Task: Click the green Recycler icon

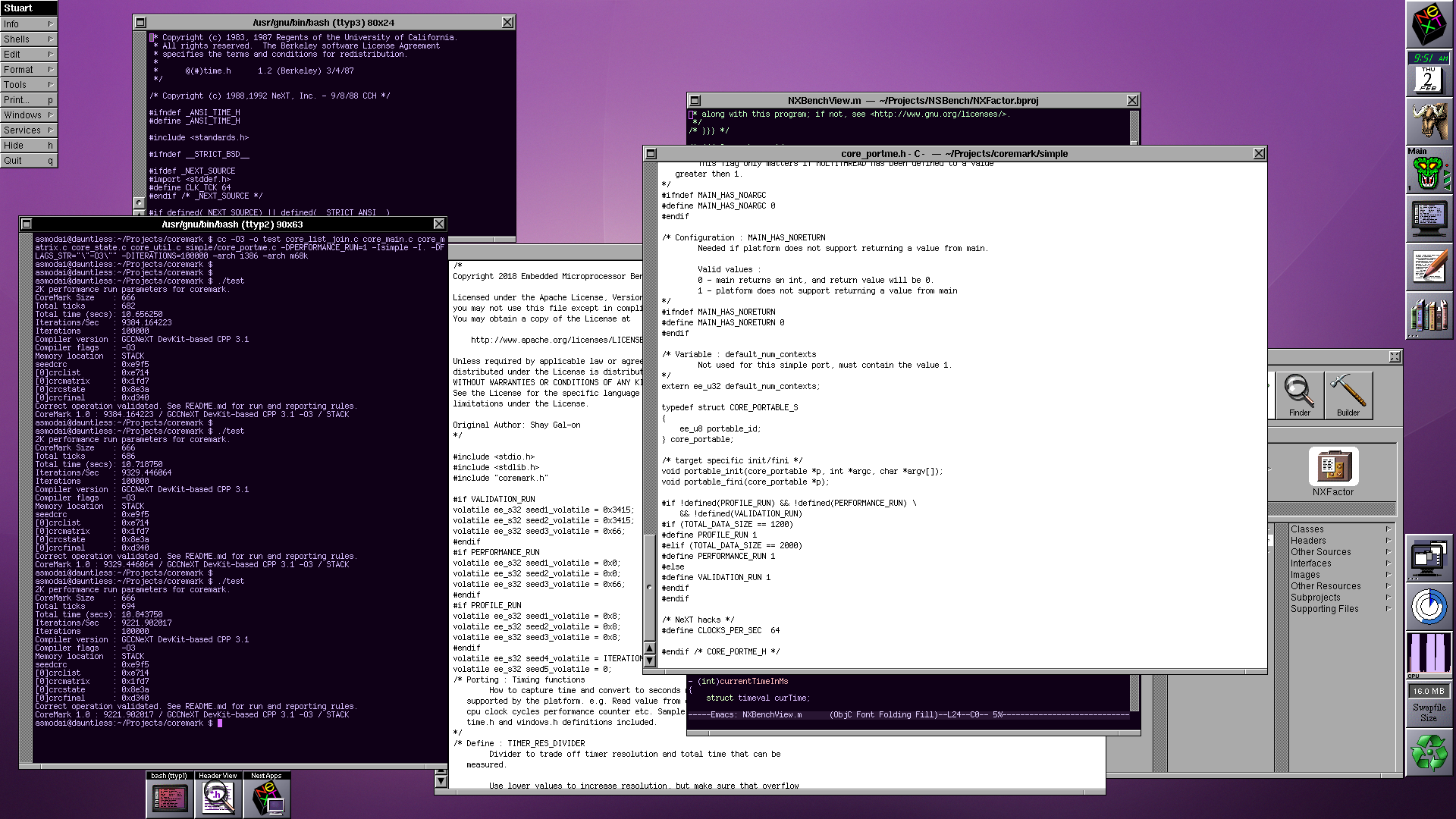Action: 1429,752
